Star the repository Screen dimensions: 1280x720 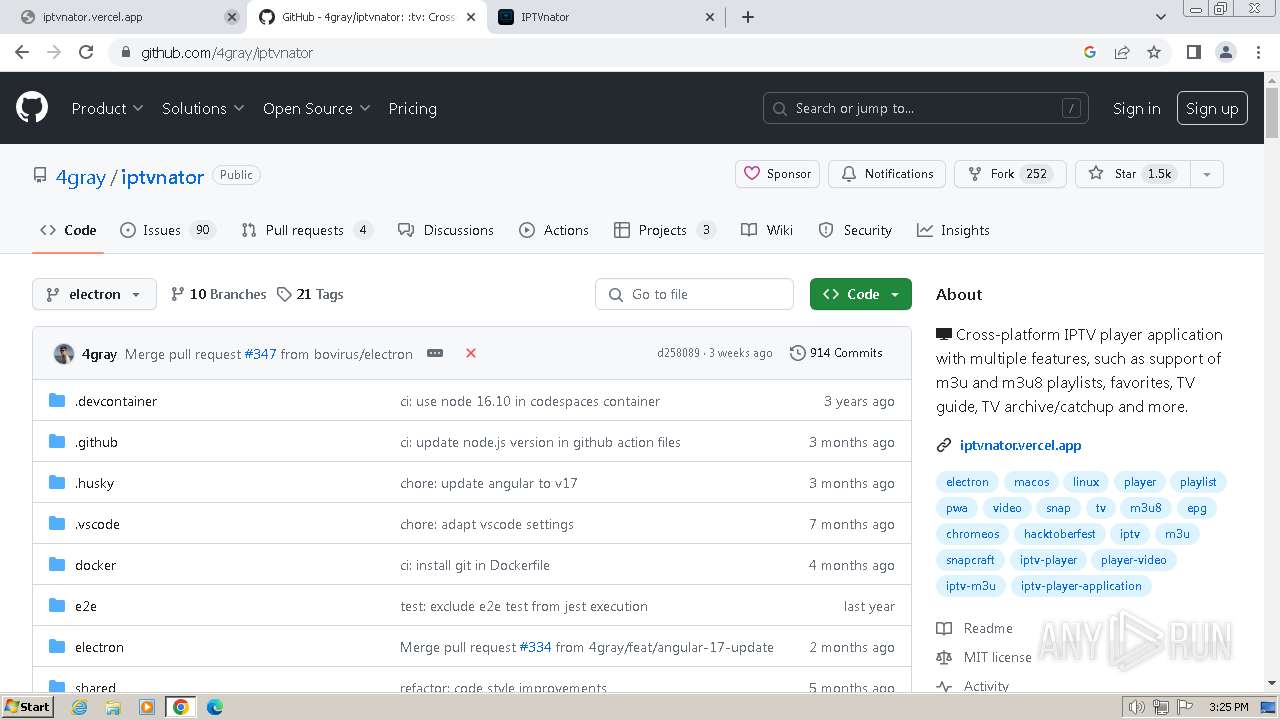point(1133,174)
